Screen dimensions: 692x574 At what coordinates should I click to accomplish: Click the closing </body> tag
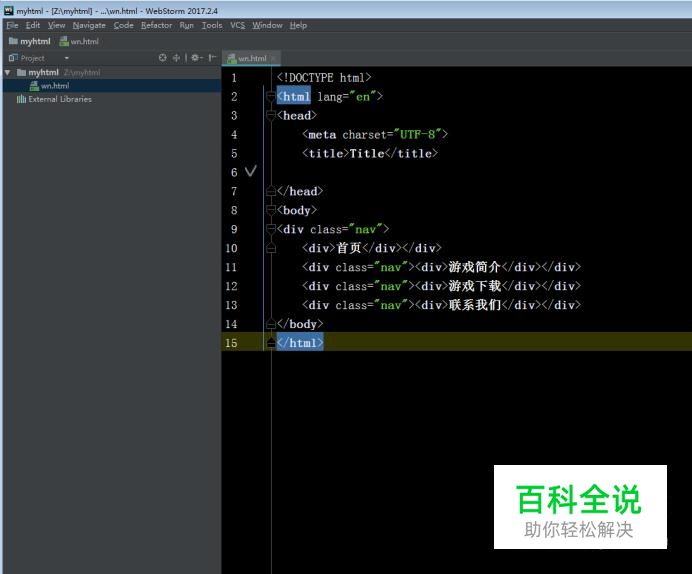[x=300, y=324]
